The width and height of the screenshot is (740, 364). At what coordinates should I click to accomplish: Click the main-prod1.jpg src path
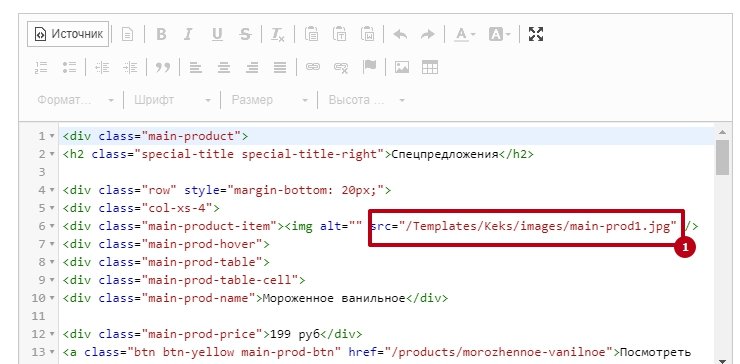[x=538, y=227]
